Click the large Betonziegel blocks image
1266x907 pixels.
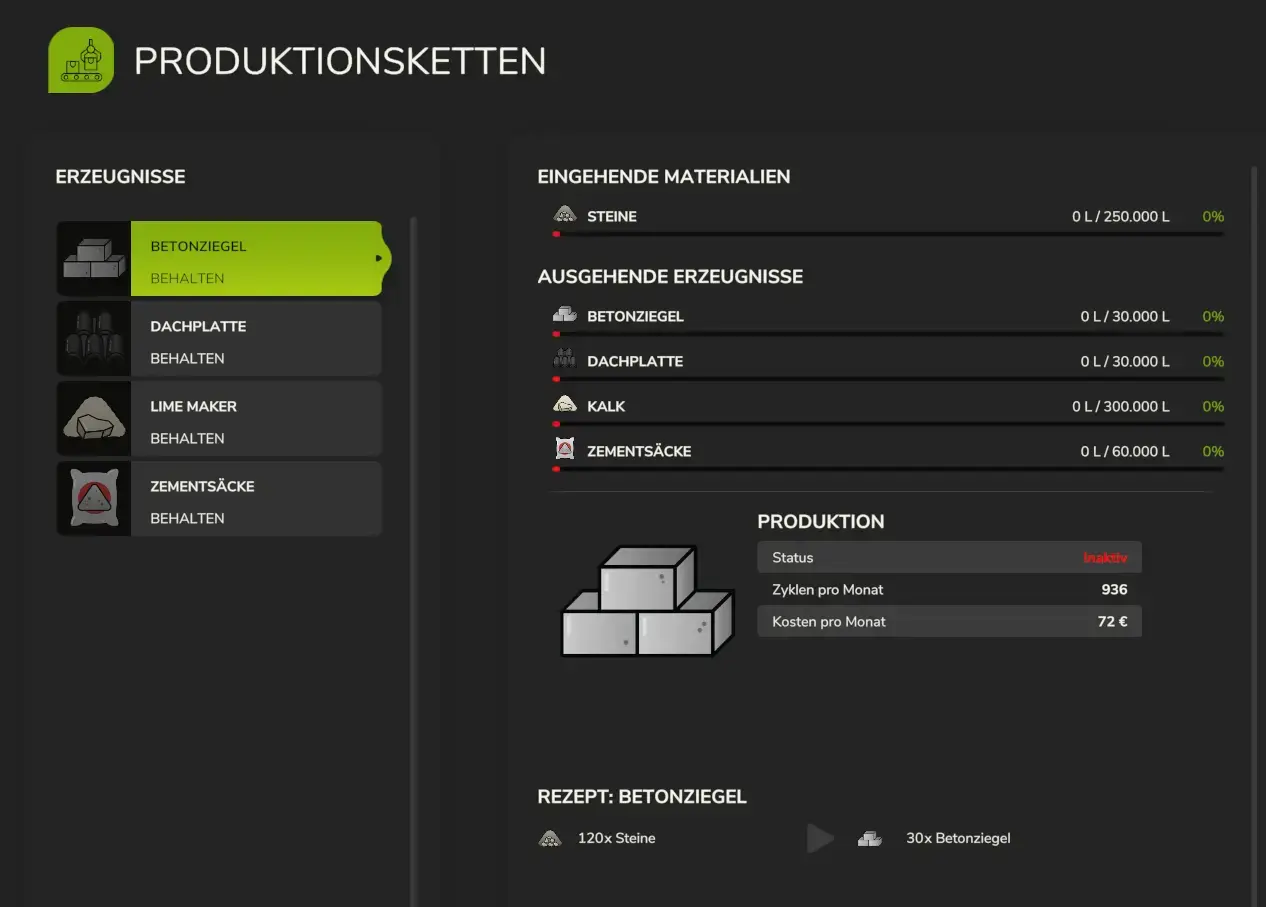click(x=647, y=601)
